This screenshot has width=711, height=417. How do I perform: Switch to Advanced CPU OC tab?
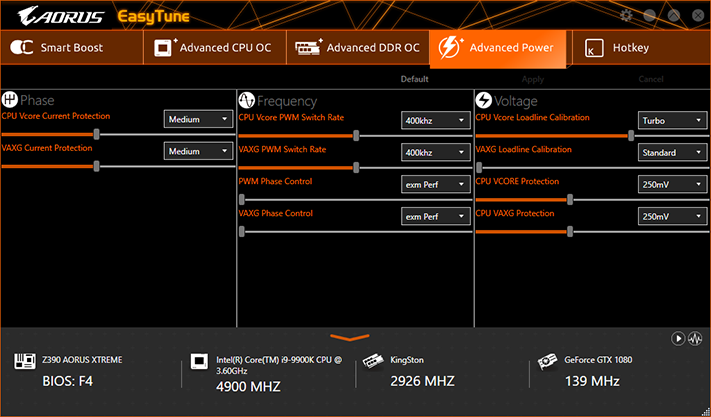click(214, 48)
